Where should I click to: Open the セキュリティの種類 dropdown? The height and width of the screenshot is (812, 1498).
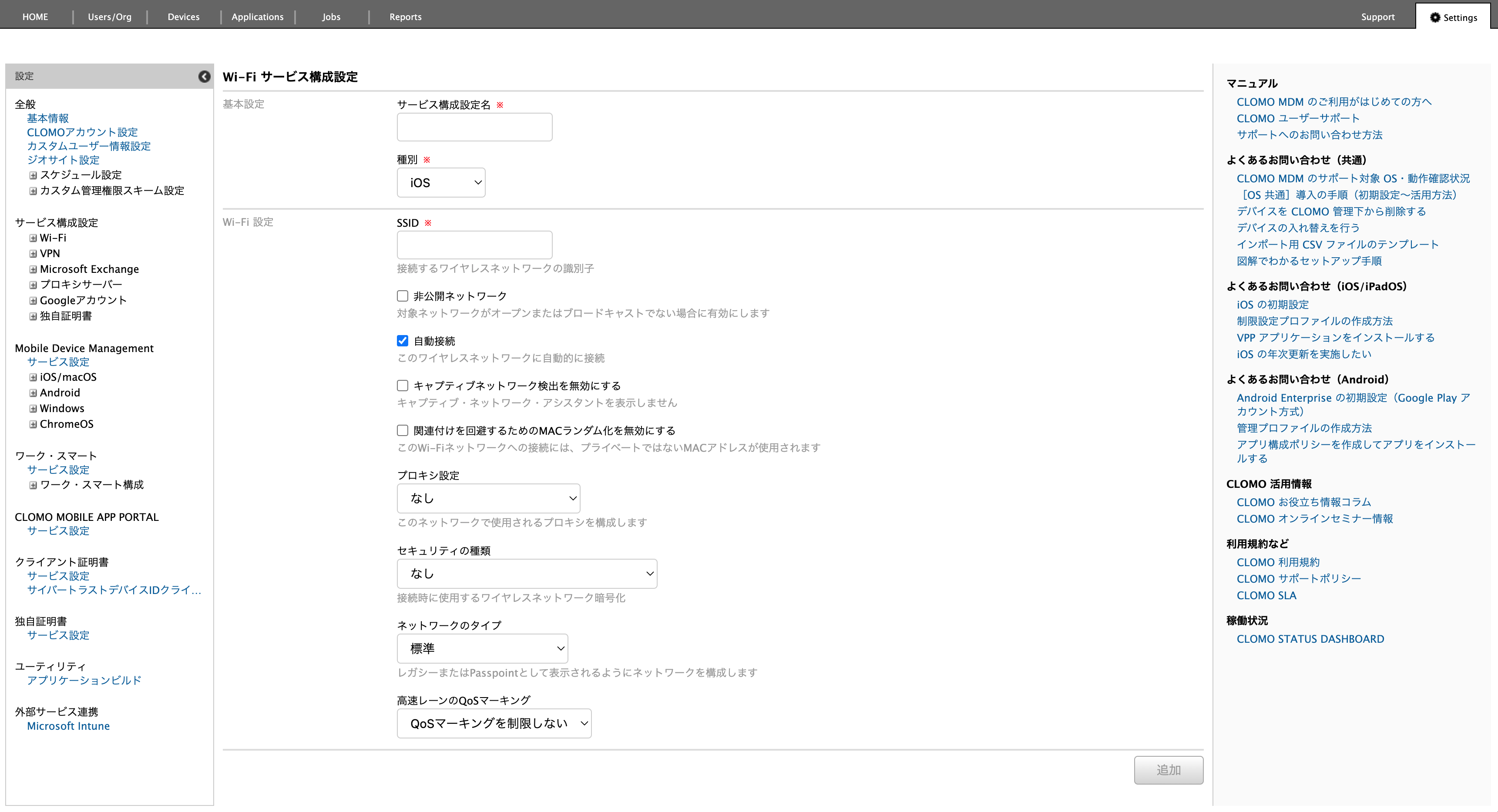[526, 574]
